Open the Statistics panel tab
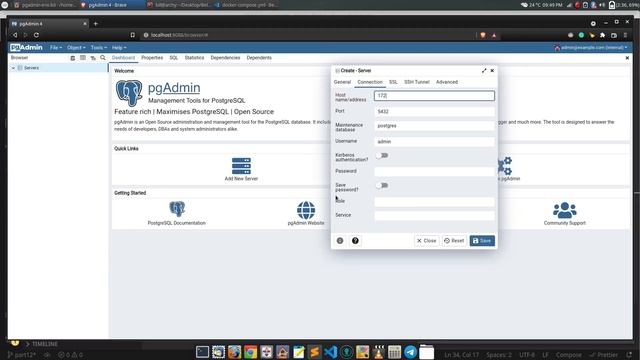 (194, 58)
